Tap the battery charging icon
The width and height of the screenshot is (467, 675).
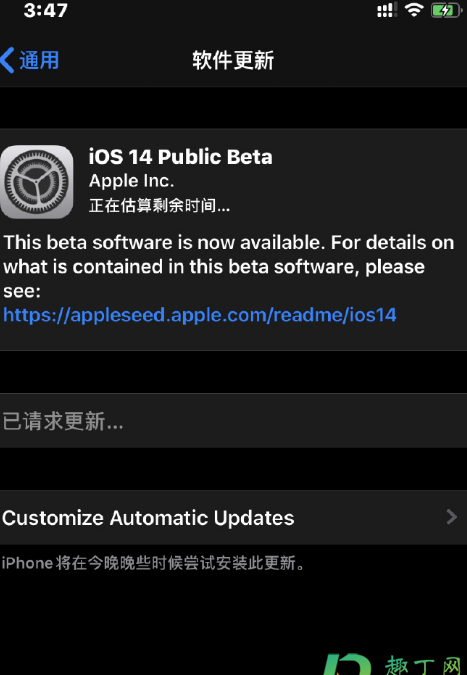point(446,10)
